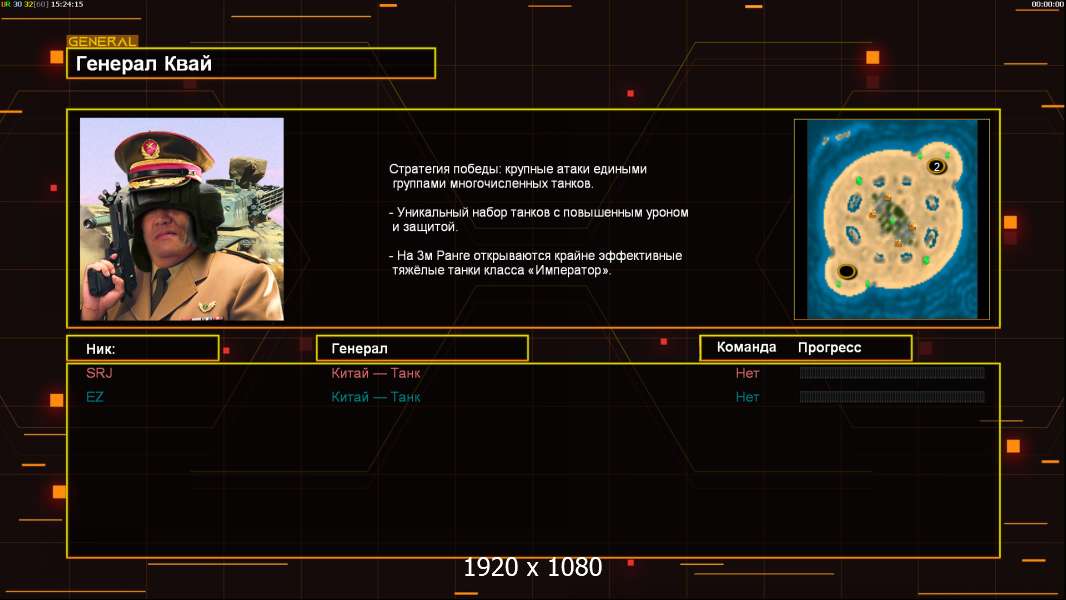Click EZ's loading progress bar
This screenshot has height=600, width=1066.
892,396
